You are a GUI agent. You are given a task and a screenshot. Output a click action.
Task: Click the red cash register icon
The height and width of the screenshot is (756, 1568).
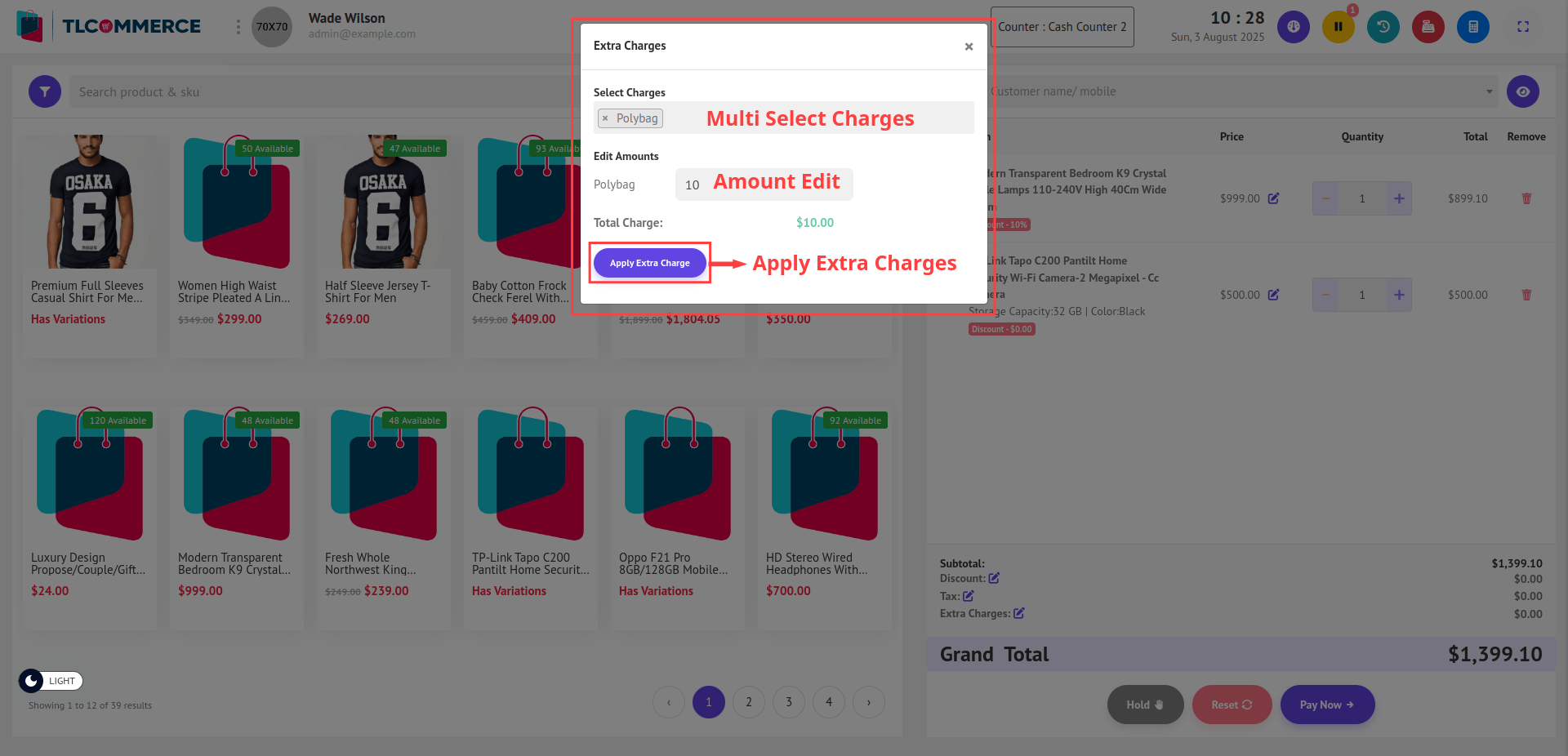(x=1428, y=27)
